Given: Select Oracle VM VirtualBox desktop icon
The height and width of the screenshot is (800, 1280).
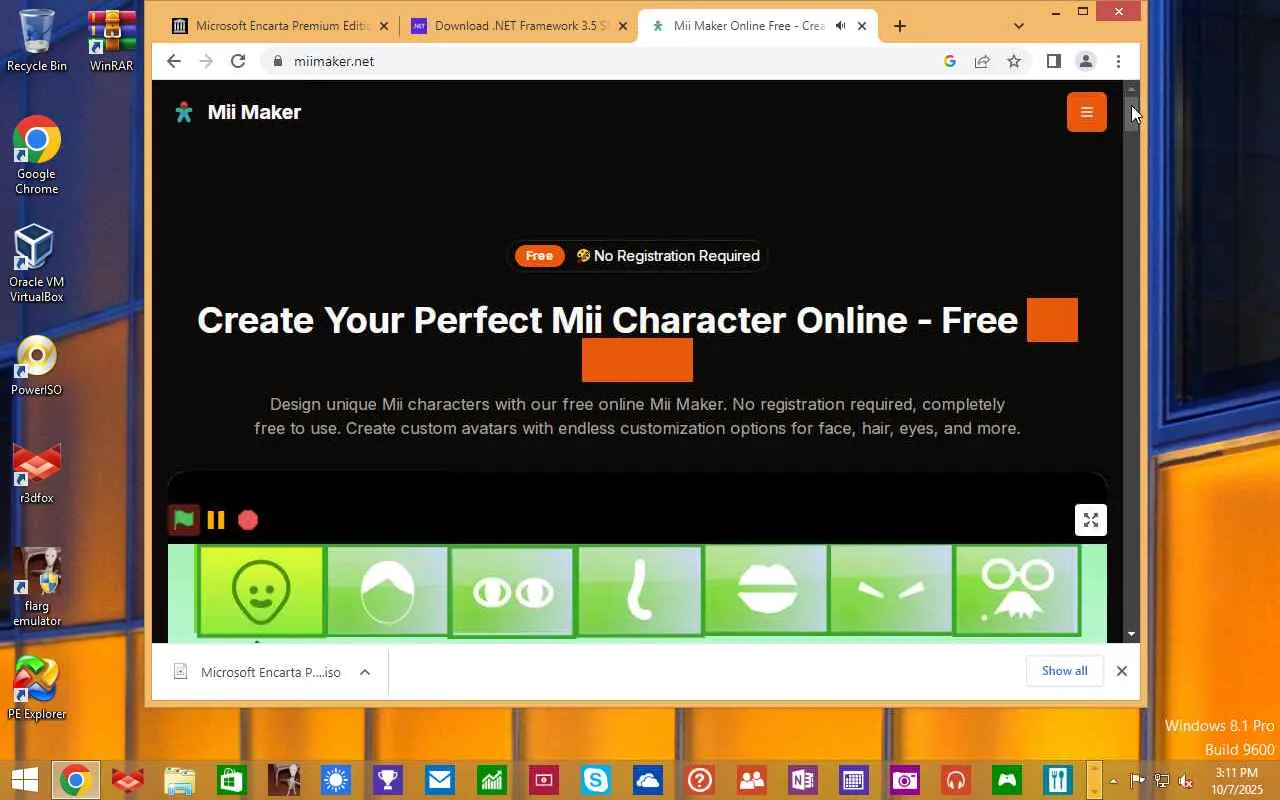Looking at the screenshot, I should tap(37, 263).
